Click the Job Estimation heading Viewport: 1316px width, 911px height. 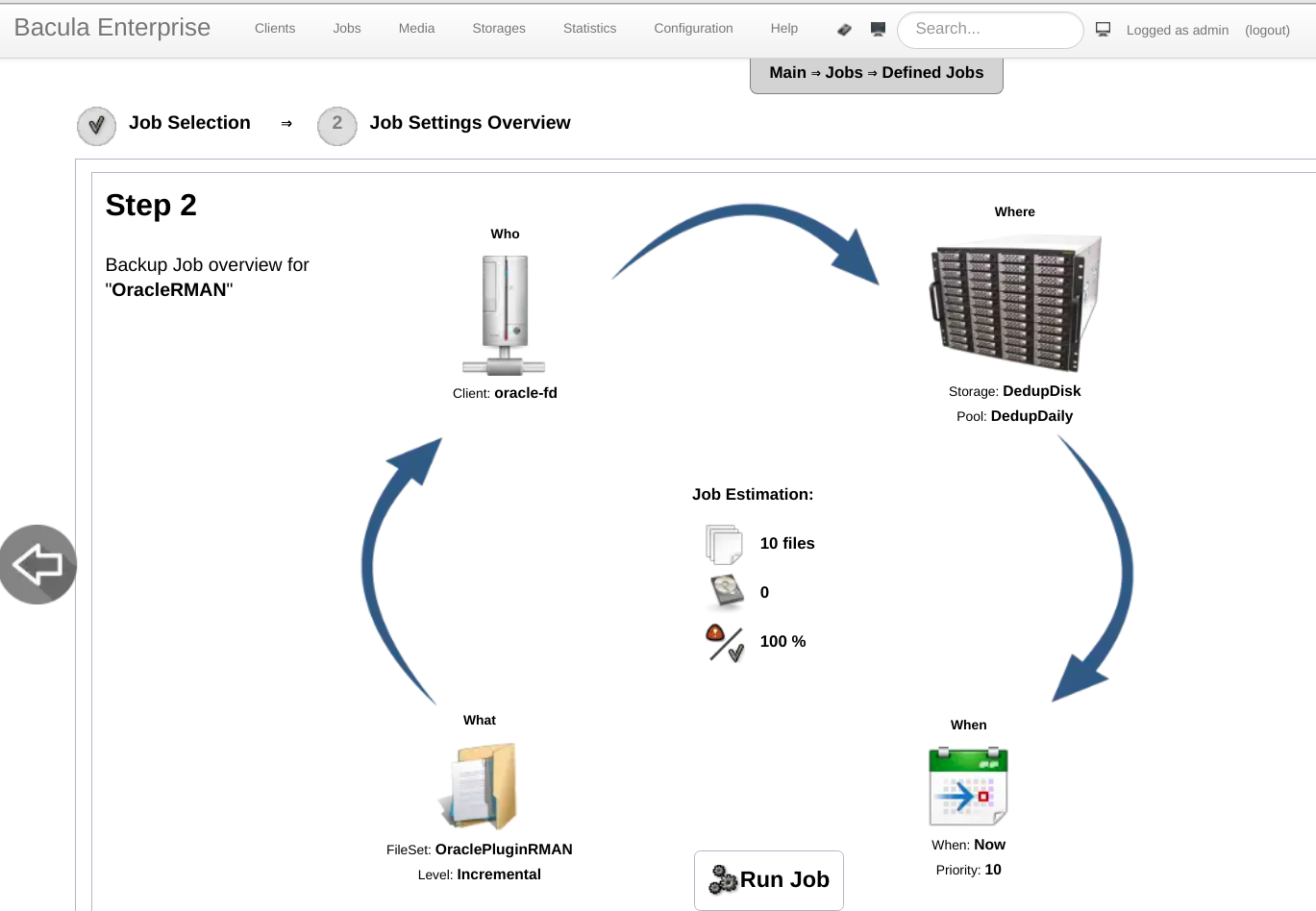[x=753, y=495]
